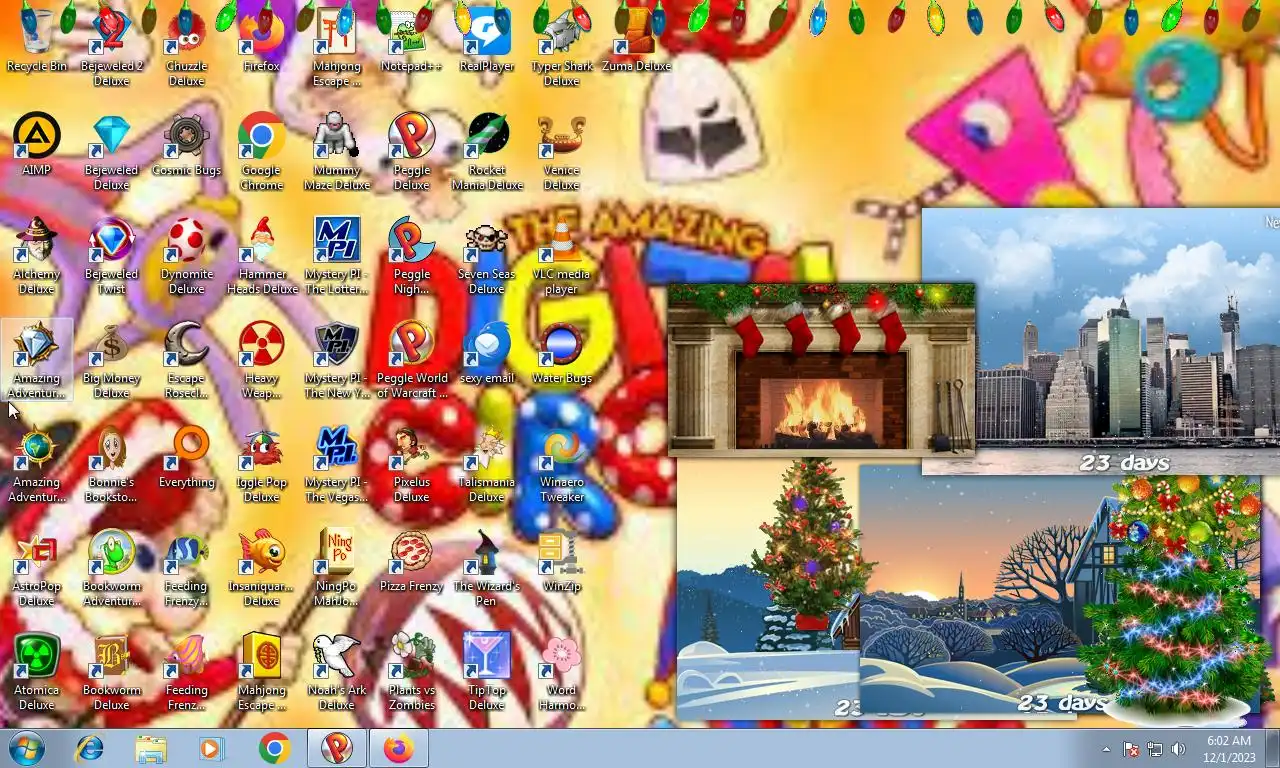The width and height of the screenshot is (1280, 768).
Task: Click Talismania Deluxe desktop icon
Action: (486, 463)
